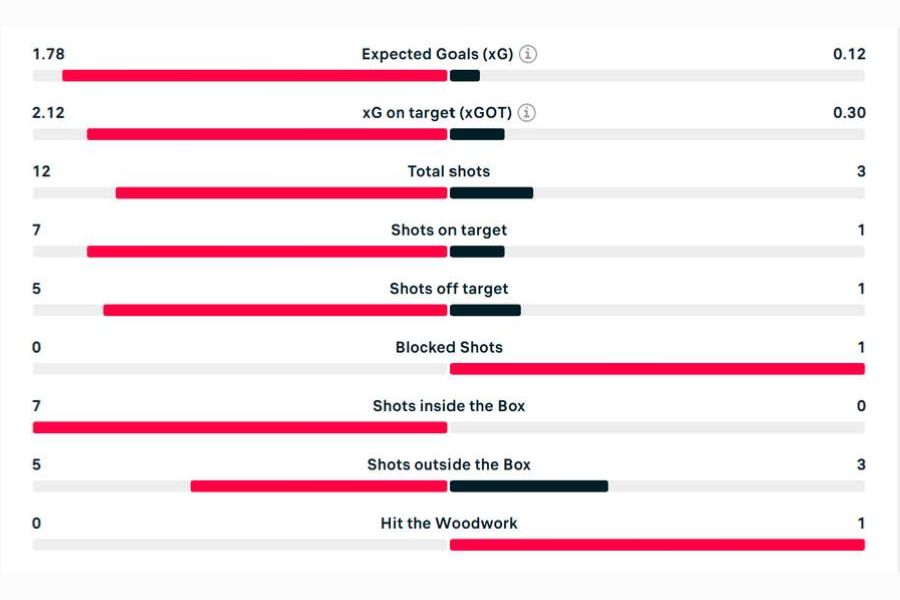This screenshot has height=600, width=900.
Task: Click the Expected Goals (xG) label
Action: pyautogui.click(x=437, y=54)
